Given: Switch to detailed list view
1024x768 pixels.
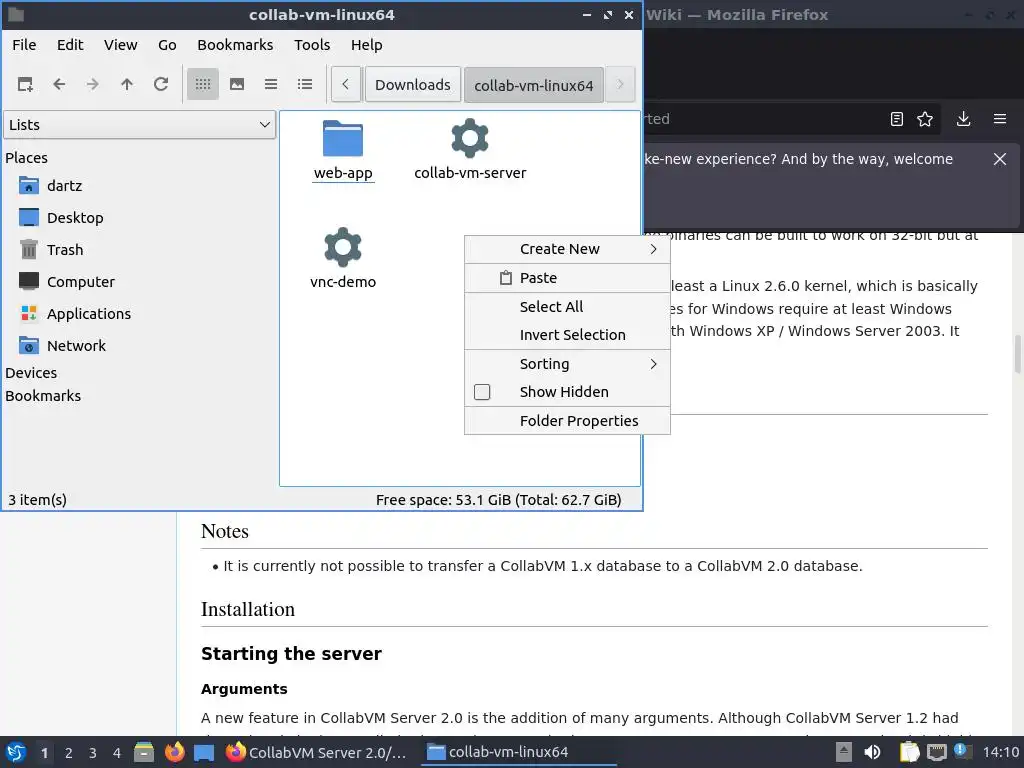Looking at the screenshot, I should coord(305,84).
